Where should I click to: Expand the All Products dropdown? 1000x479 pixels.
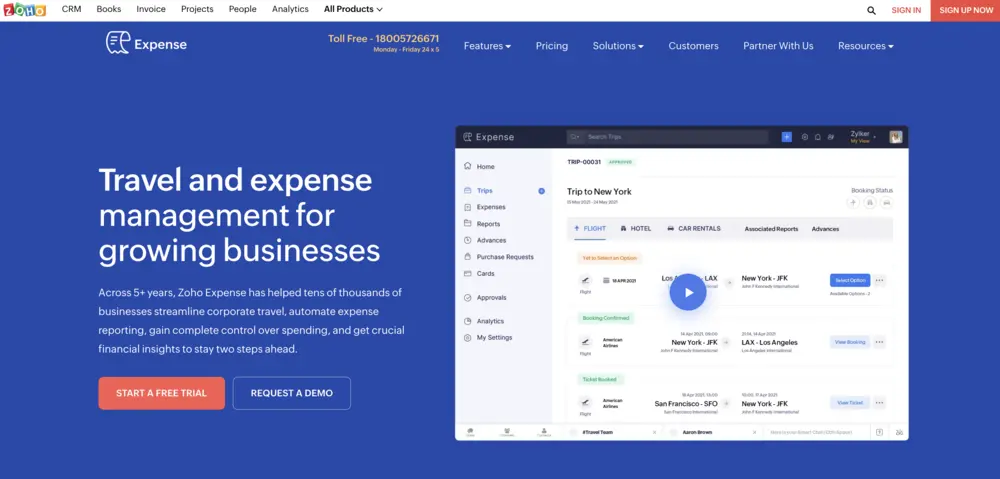pyautogui.click(x=353, y=9)
